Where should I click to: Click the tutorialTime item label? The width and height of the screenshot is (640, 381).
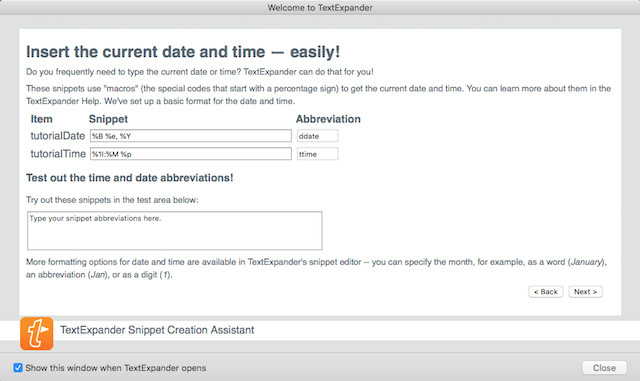point(58,154)
